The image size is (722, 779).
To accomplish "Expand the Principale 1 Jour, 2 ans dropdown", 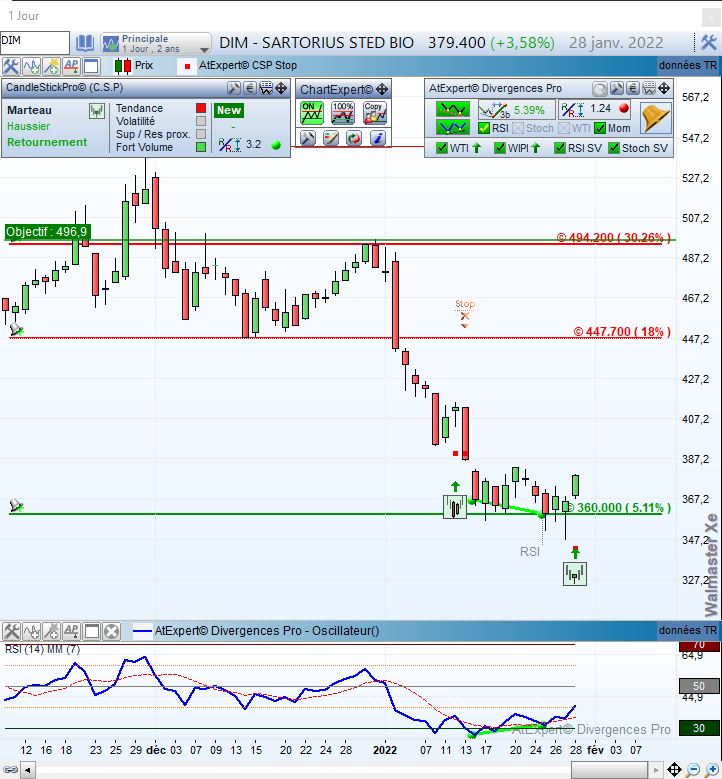I will 156,43.
